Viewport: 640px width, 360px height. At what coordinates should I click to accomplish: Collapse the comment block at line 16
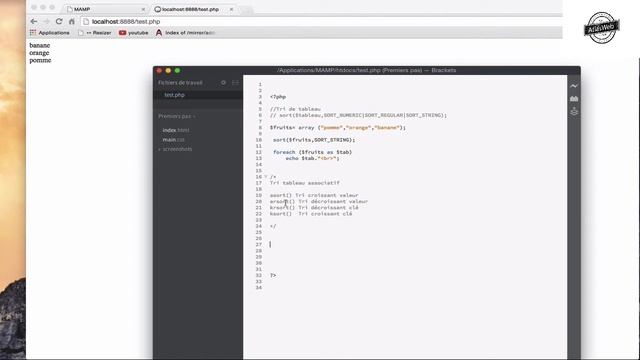(266, 177)
